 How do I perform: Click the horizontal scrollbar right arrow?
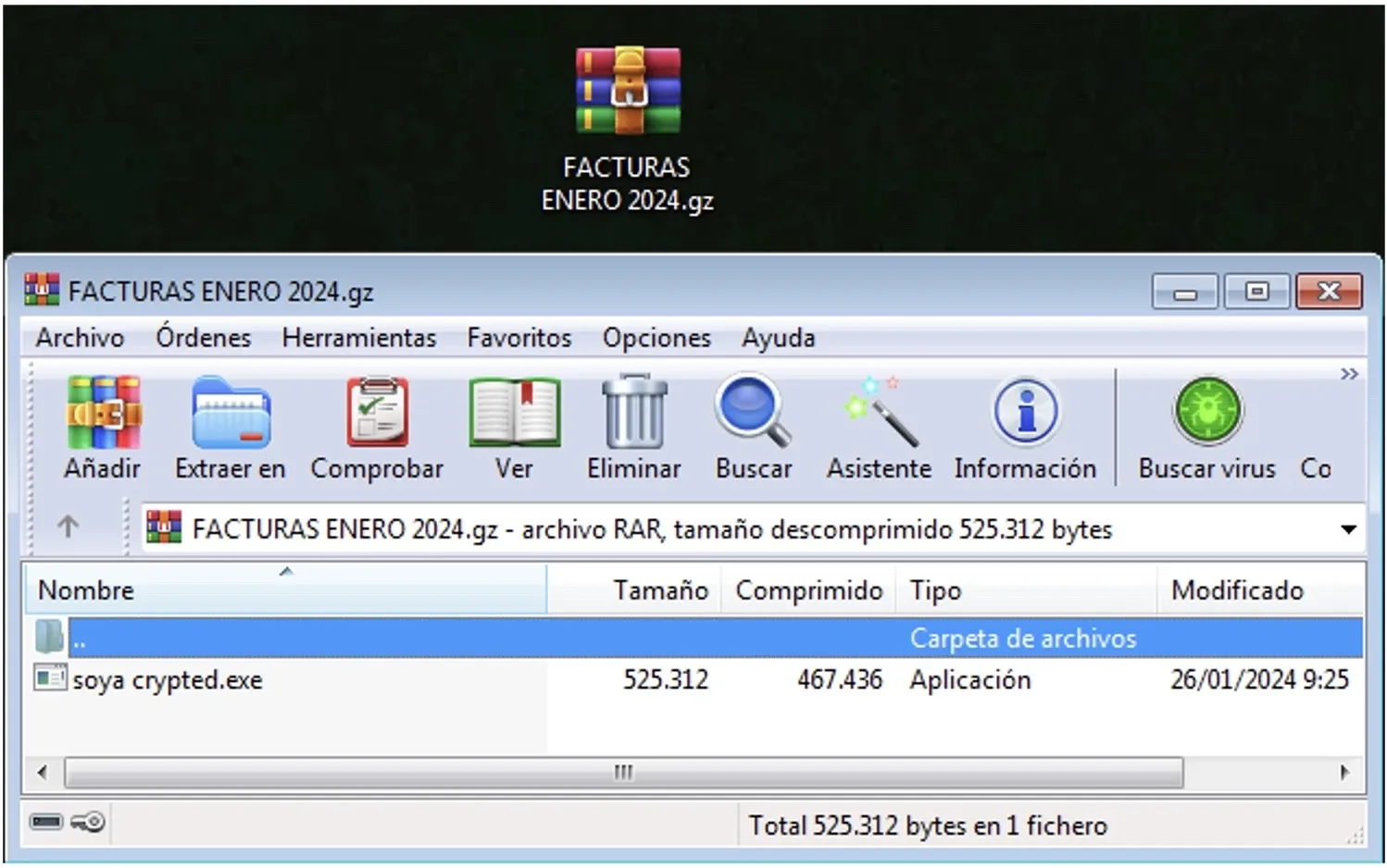point(1344,772)
